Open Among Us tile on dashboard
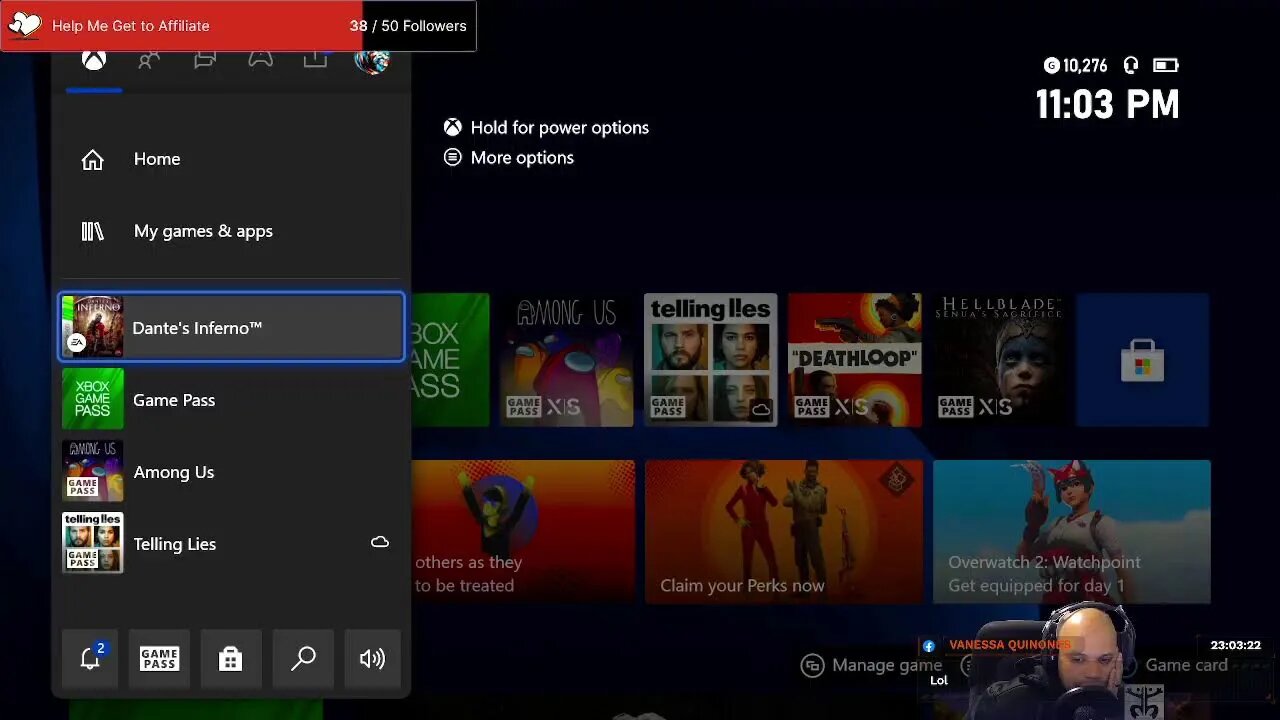 (567, 360)
